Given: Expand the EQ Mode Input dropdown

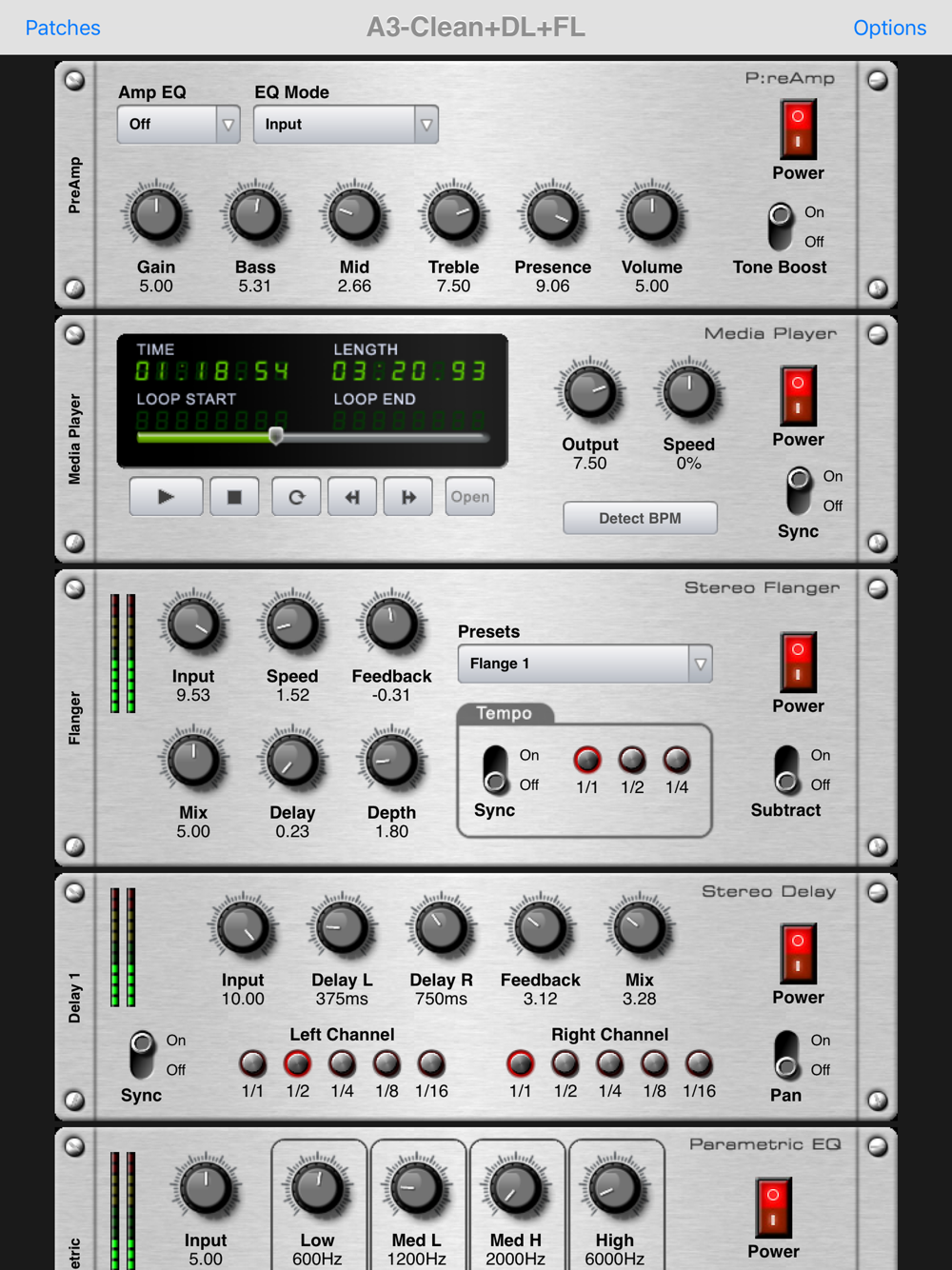Looking at the screenshot, I should click(x=346, y=125).
